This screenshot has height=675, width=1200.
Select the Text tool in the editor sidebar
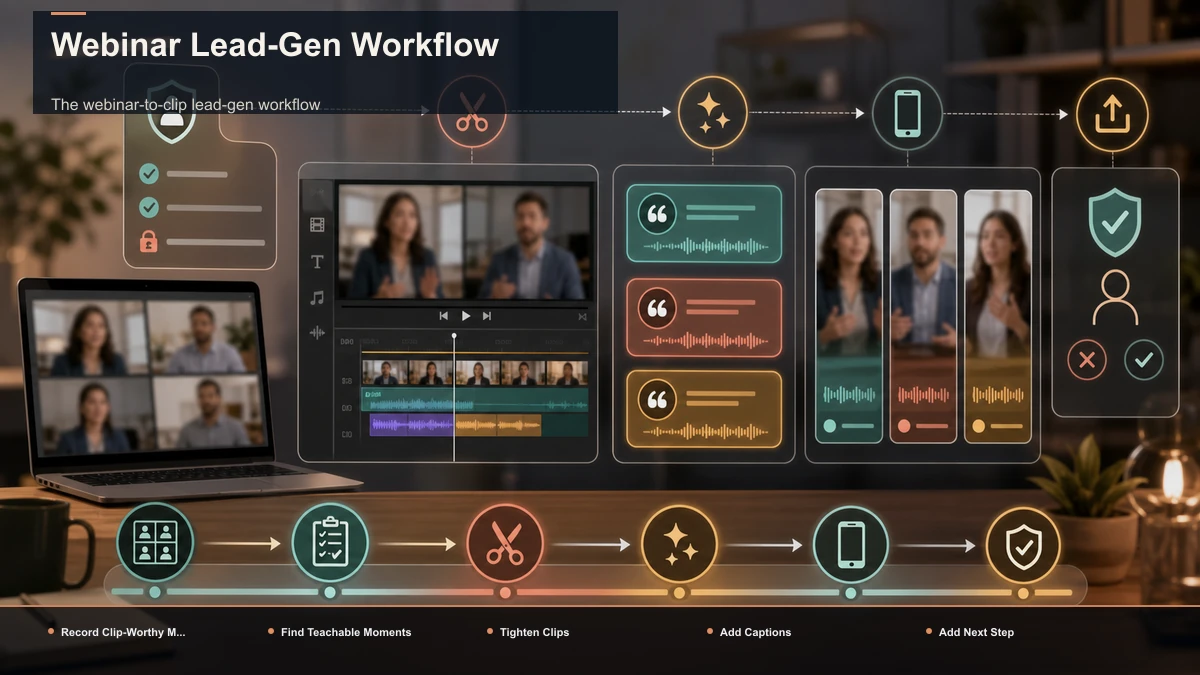[317, 262]
